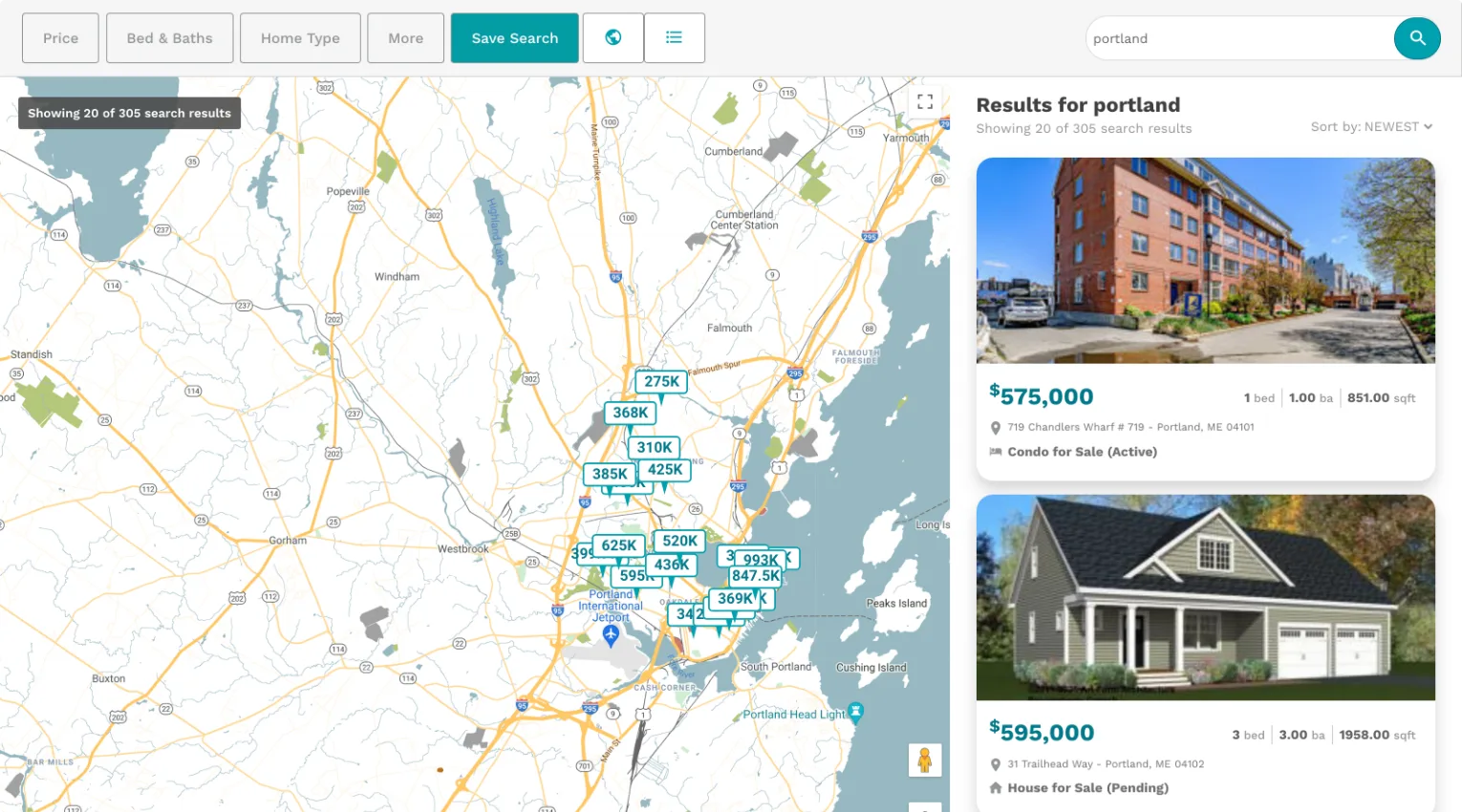Viewport: 1462px width, 812px height.
Task: Open the Sort by NEWEST dropdown
Action: [x=1371, y=127]
